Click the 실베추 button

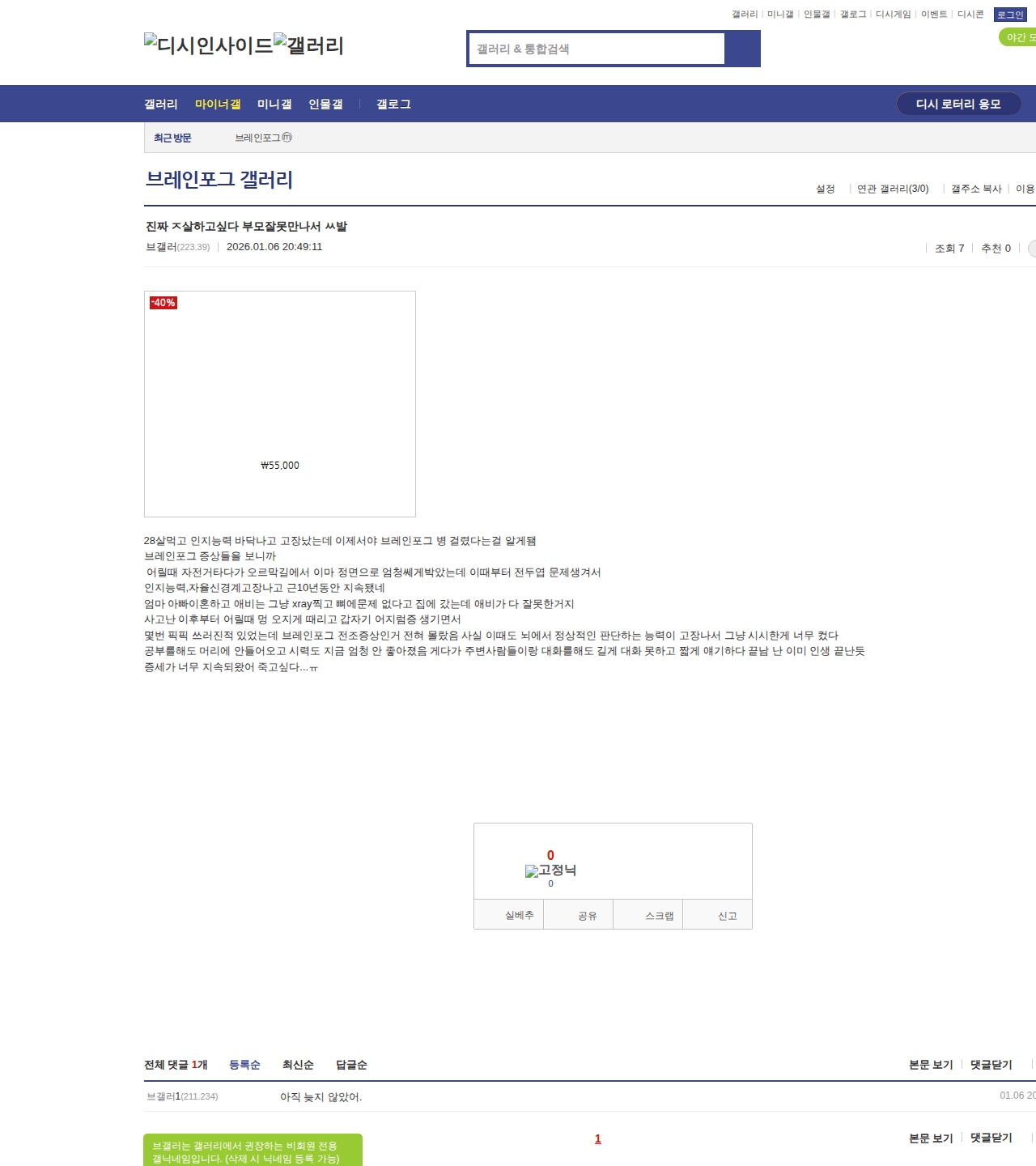(508, 915)
